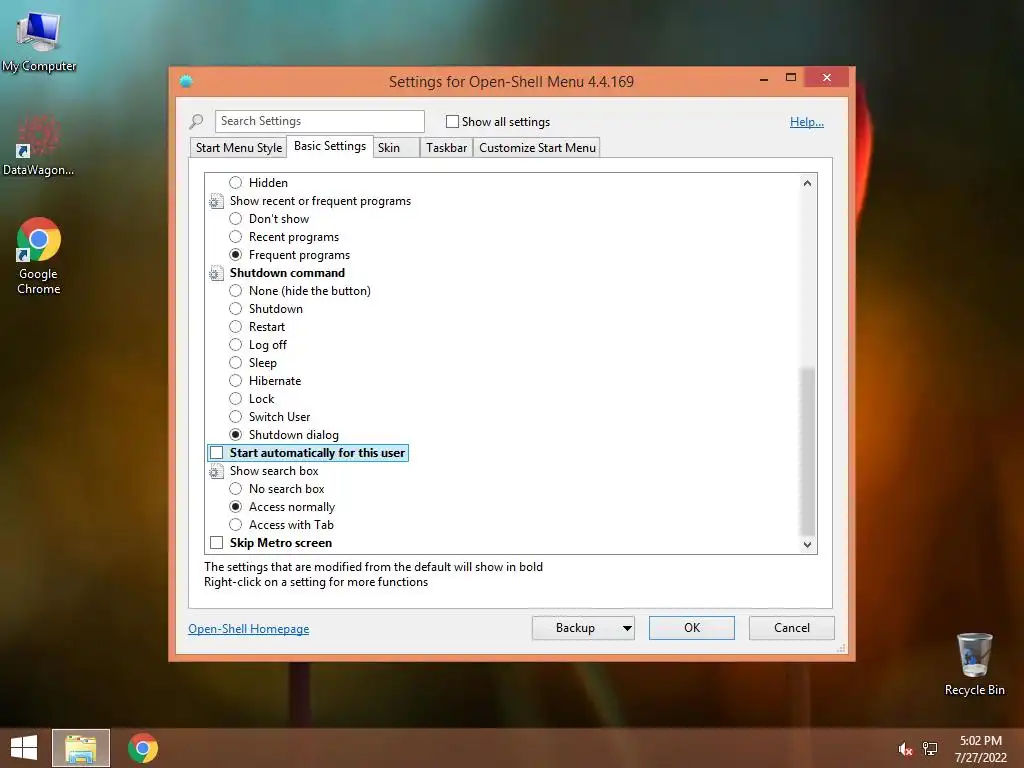The image size is (1024, 768).
Task: Launch Google Chrome from the desktop
Action: (x=39, y=256)
